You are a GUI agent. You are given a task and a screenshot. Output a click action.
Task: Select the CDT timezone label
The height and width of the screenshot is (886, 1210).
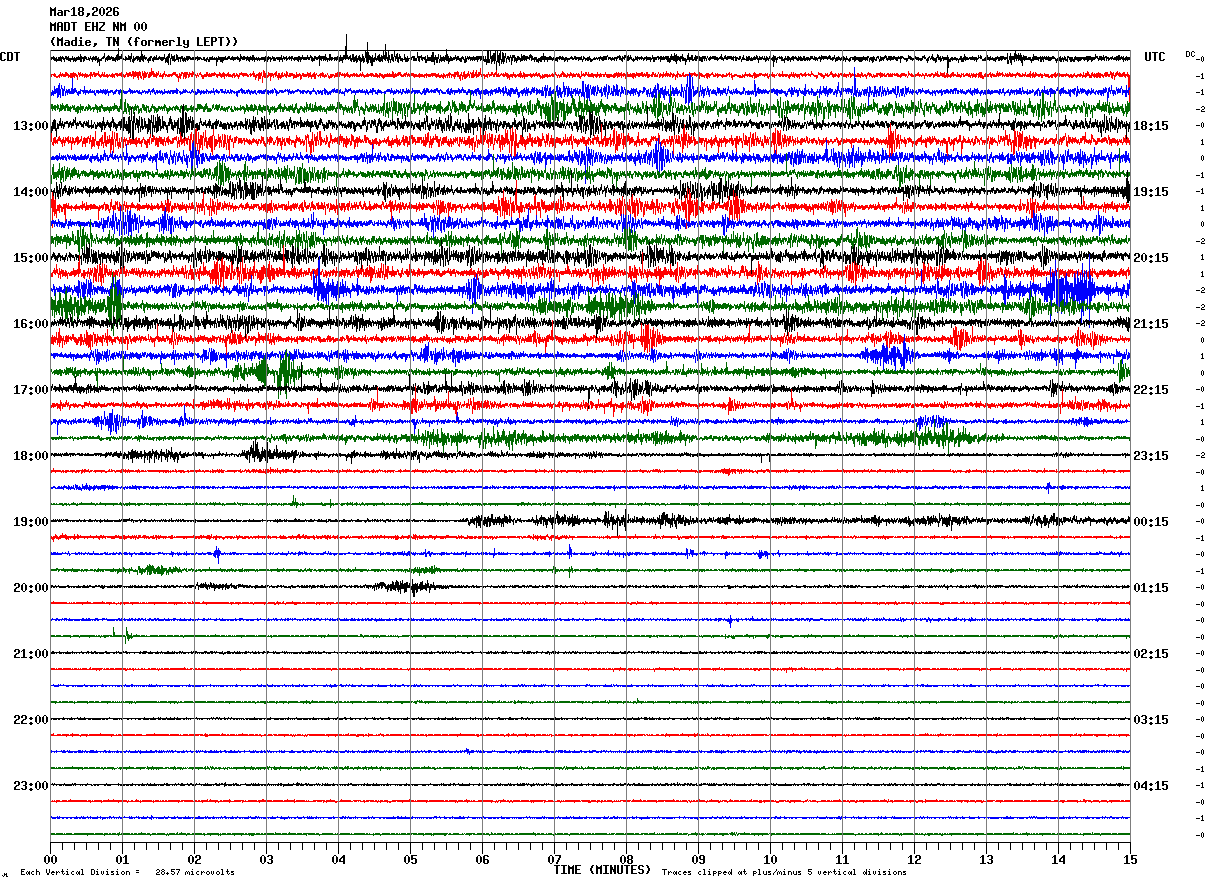pyautogui.click(x=10, y=57)
